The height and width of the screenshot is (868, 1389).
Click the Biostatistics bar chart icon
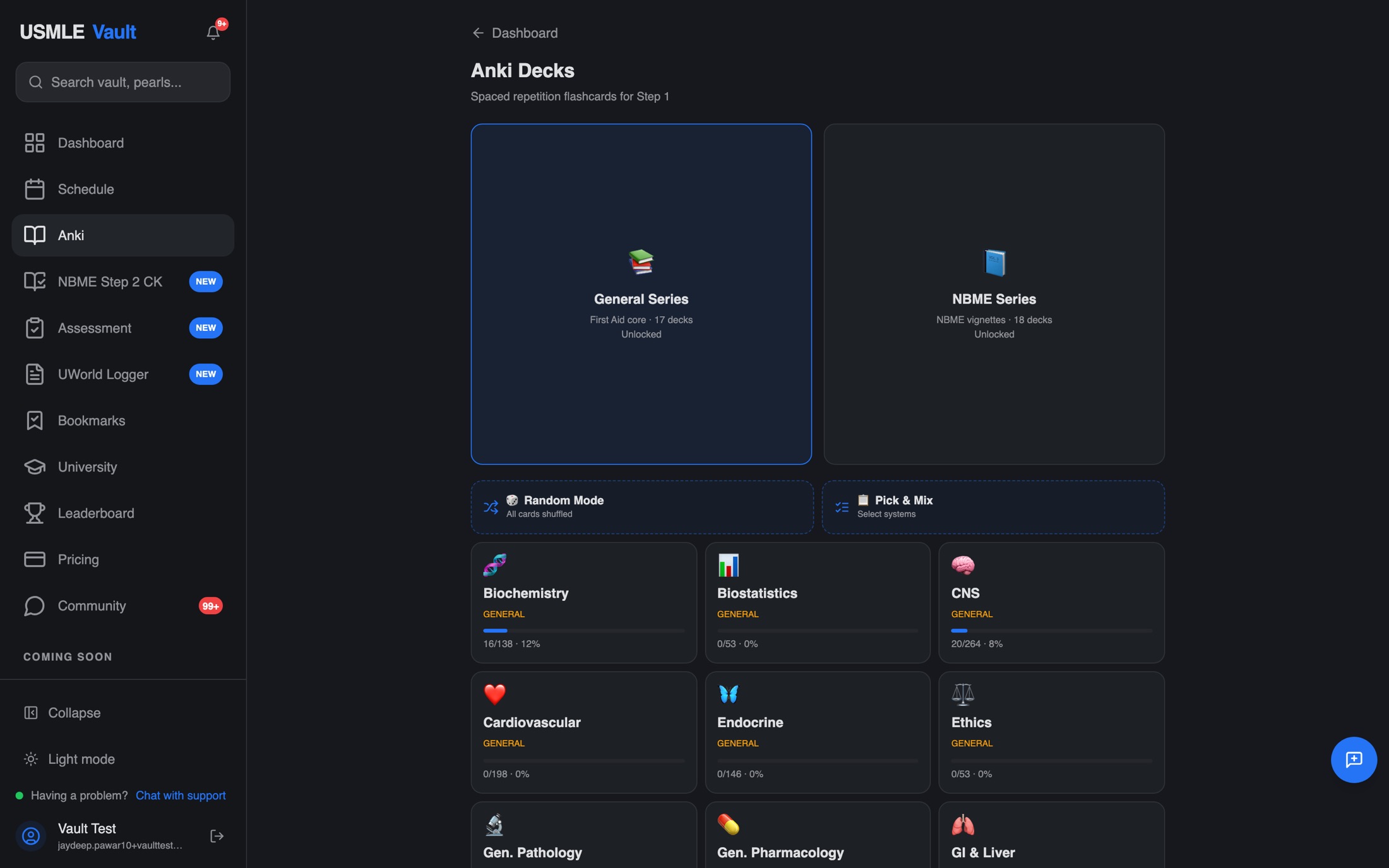pyautogui.click(x=729, y=565)
